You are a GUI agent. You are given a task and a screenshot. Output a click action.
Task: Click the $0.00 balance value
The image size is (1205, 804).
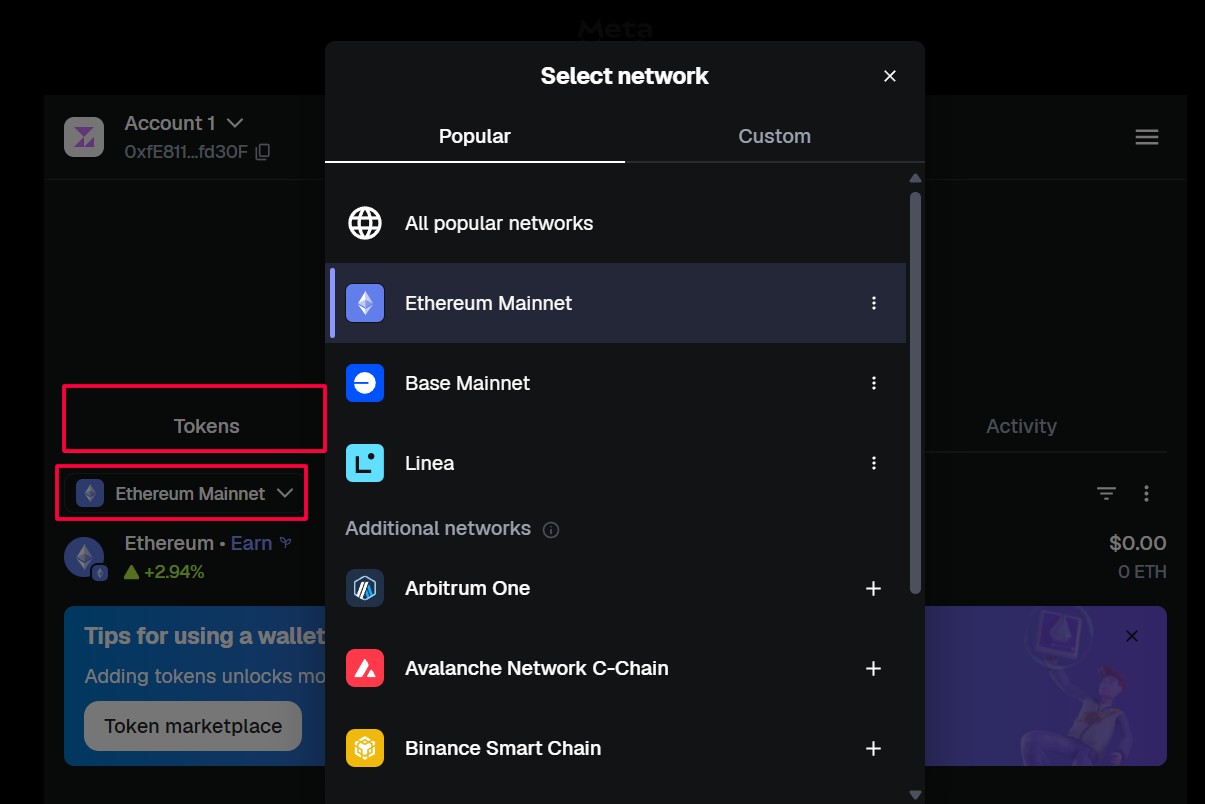click(1137, 543)
